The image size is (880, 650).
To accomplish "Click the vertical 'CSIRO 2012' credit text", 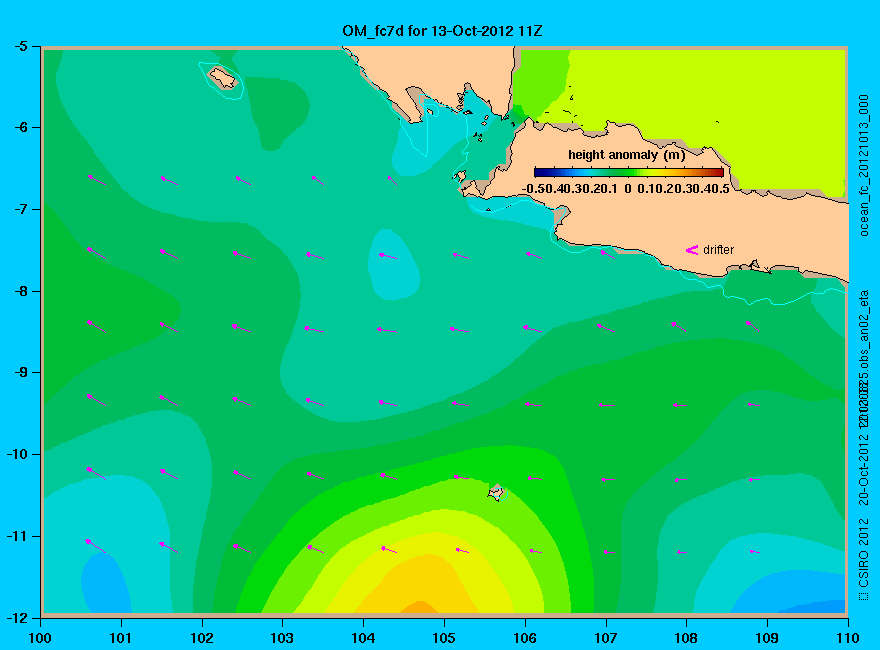I will tap(864, 555).
